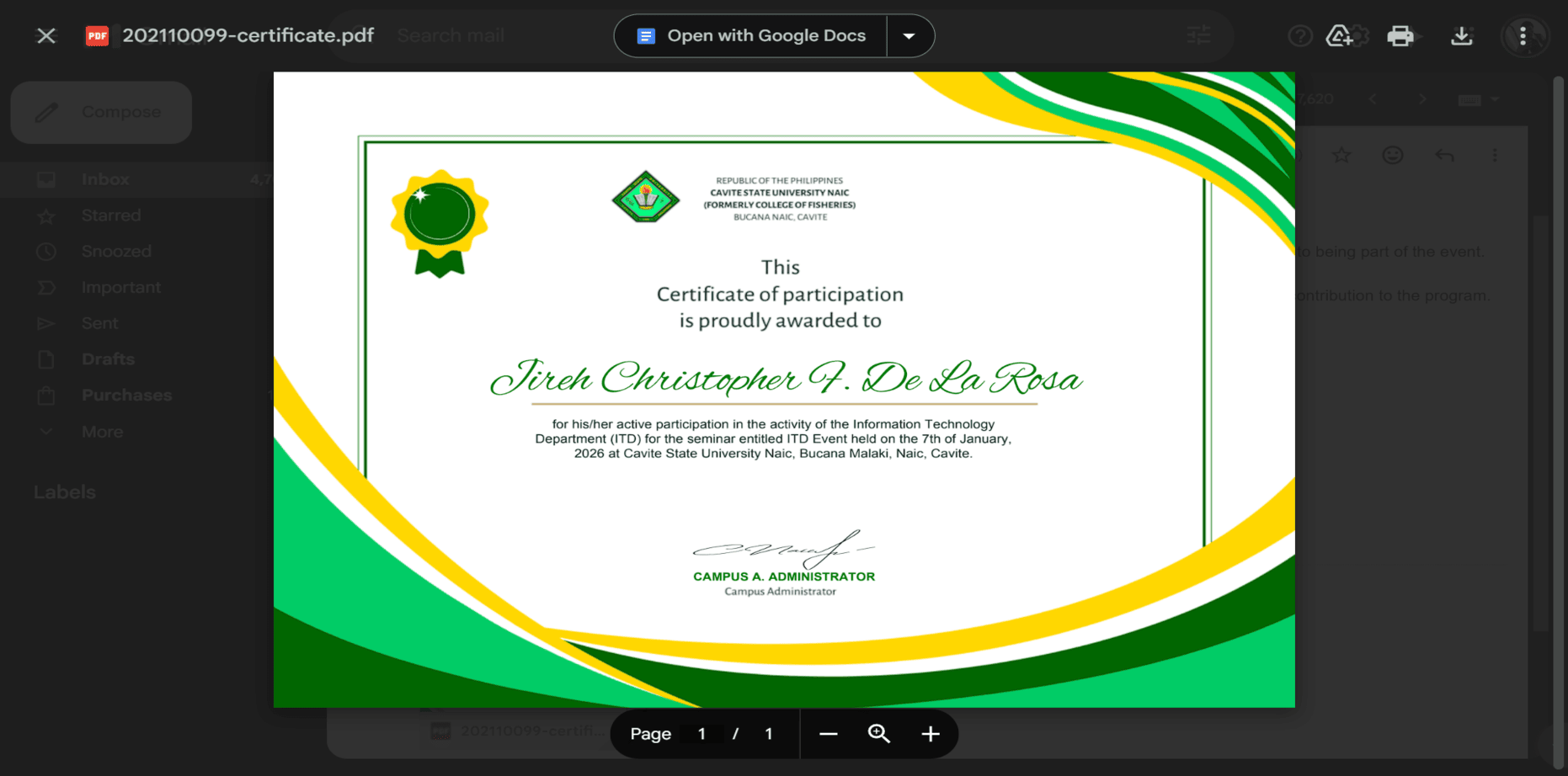The height and width of the screenshot is (776, 1568).
Task: Print the certificate PDF
Action: (x=1400, y=35)
